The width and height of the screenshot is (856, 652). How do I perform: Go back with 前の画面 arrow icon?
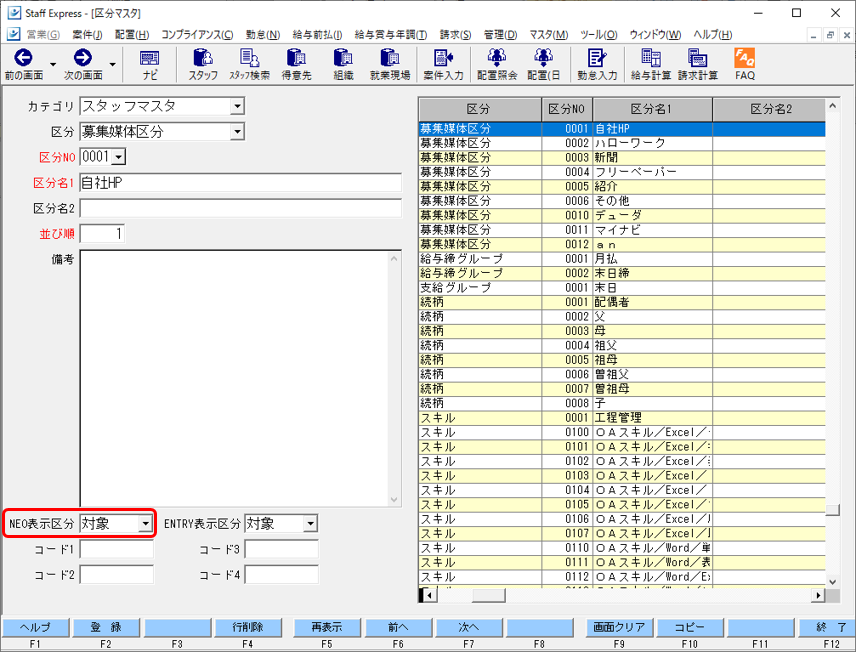pos(23,57)
